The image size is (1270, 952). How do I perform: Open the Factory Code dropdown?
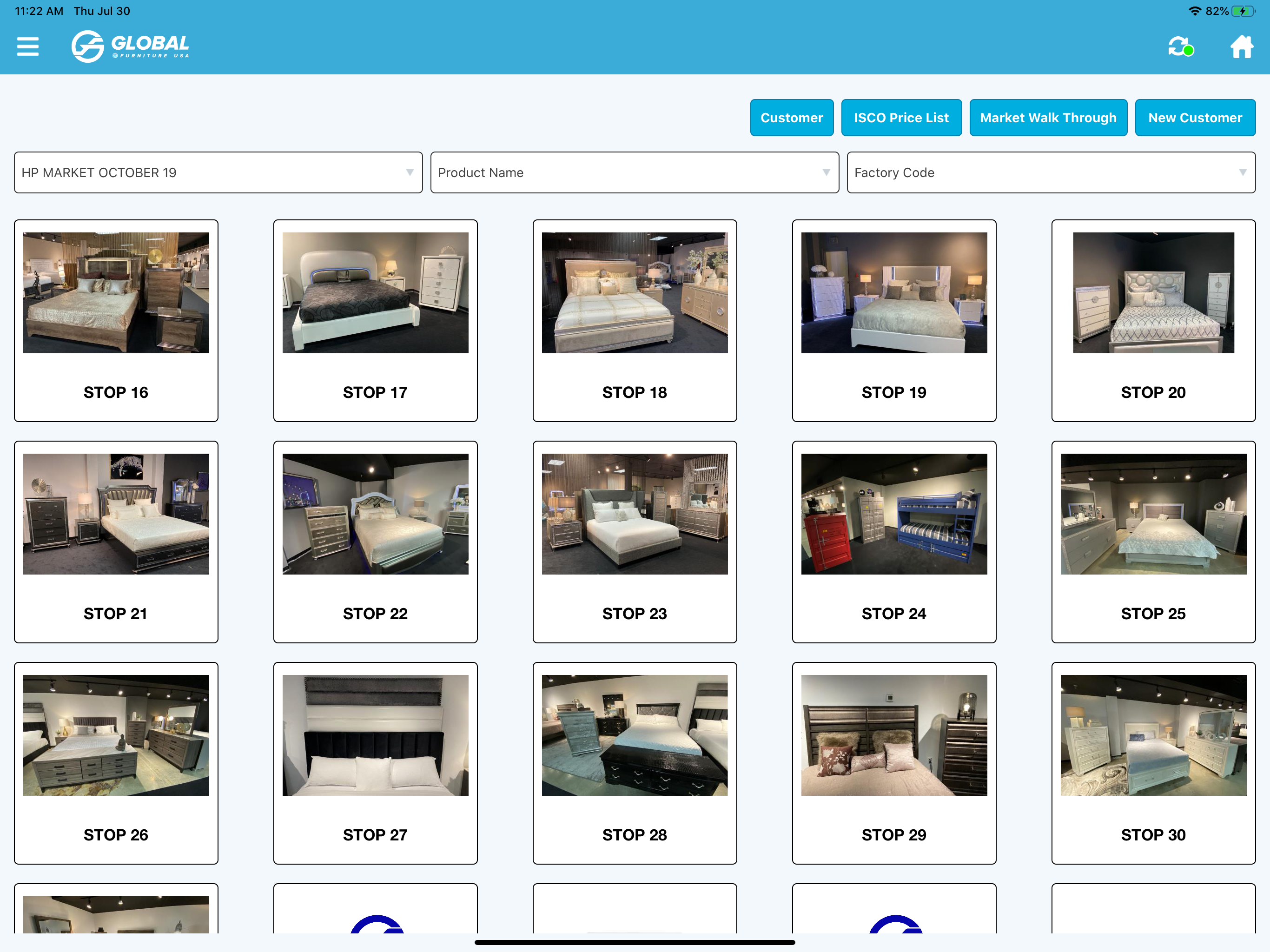click(1051, 172)
